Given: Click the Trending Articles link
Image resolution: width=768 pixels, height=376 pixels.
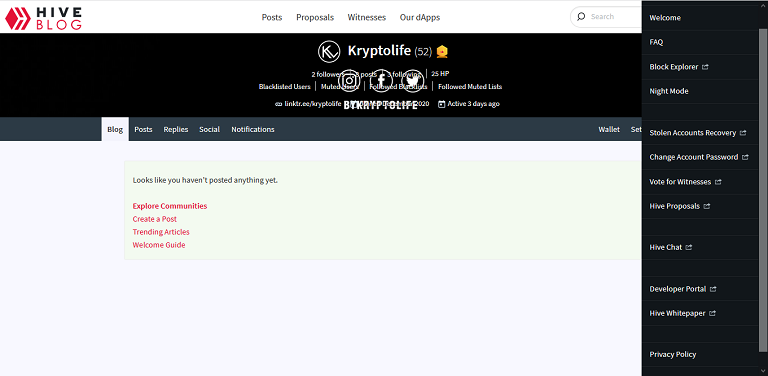Looking at the screenshot, I should [x=161, y=232].
